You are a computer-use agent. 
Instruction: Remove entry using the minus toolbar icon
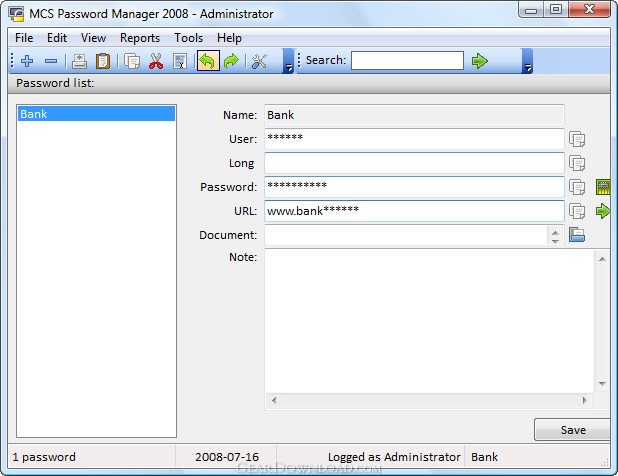(51, 61)
